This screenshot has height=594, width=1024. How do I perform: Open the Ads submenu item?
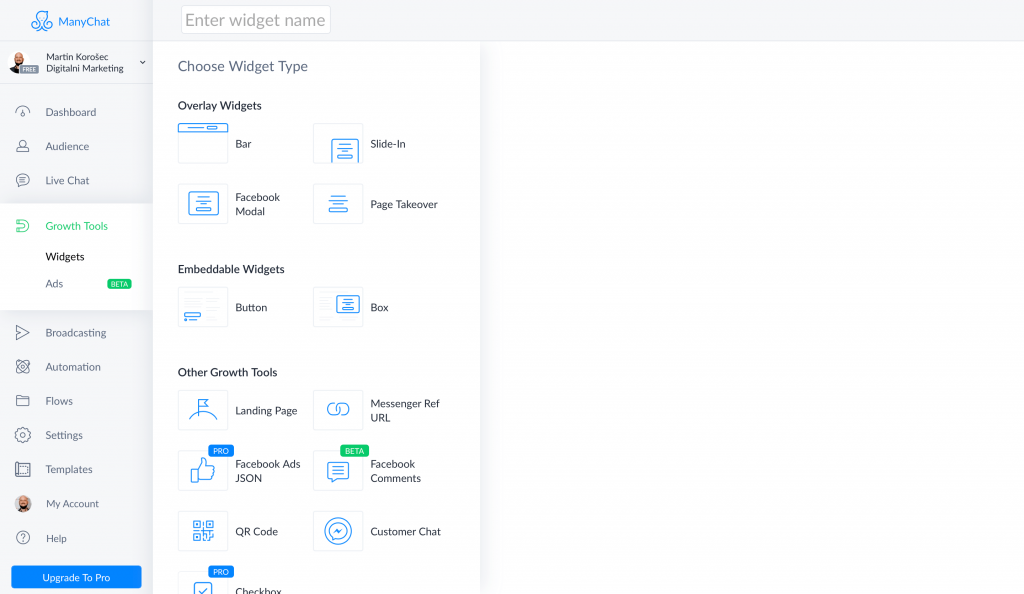click(54, 284)
